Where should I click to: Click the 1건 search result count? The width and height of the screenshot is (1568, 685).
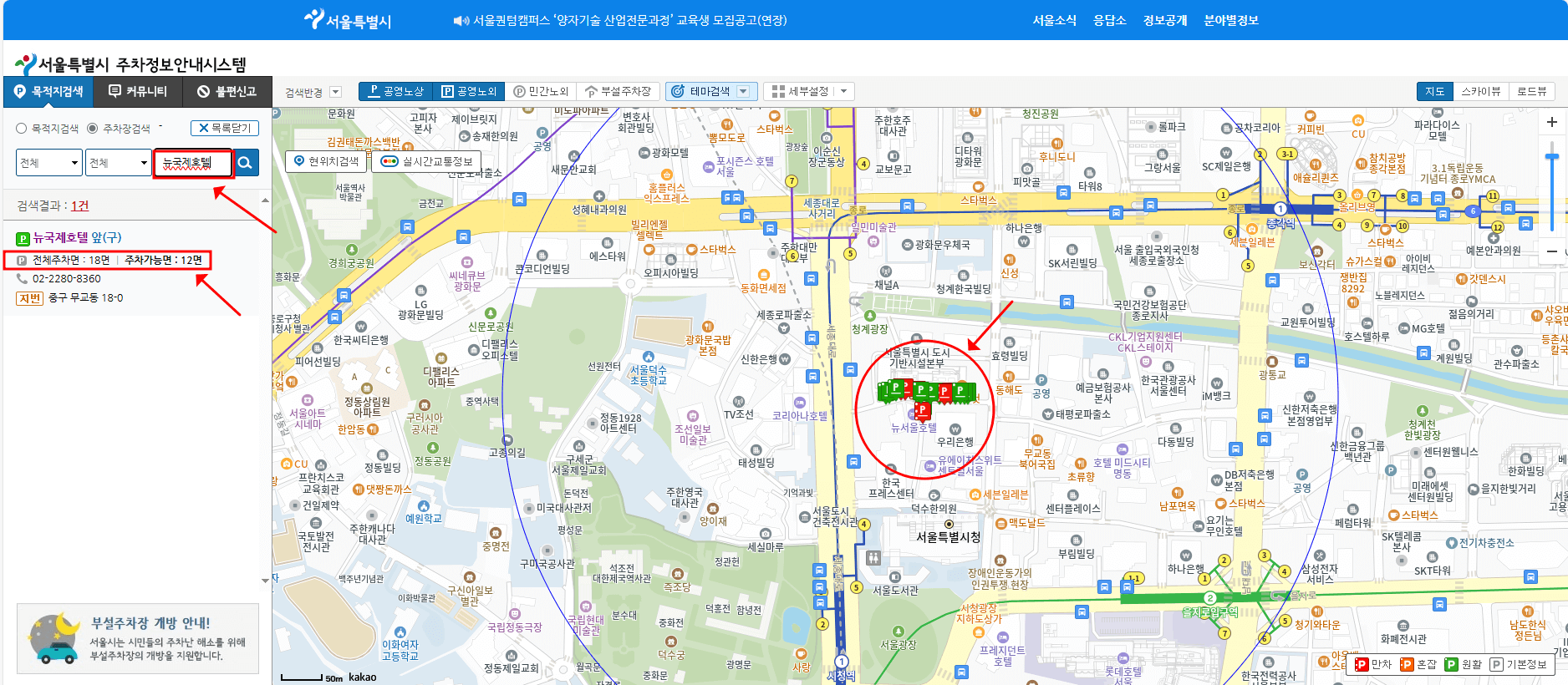tap(80, 206)
